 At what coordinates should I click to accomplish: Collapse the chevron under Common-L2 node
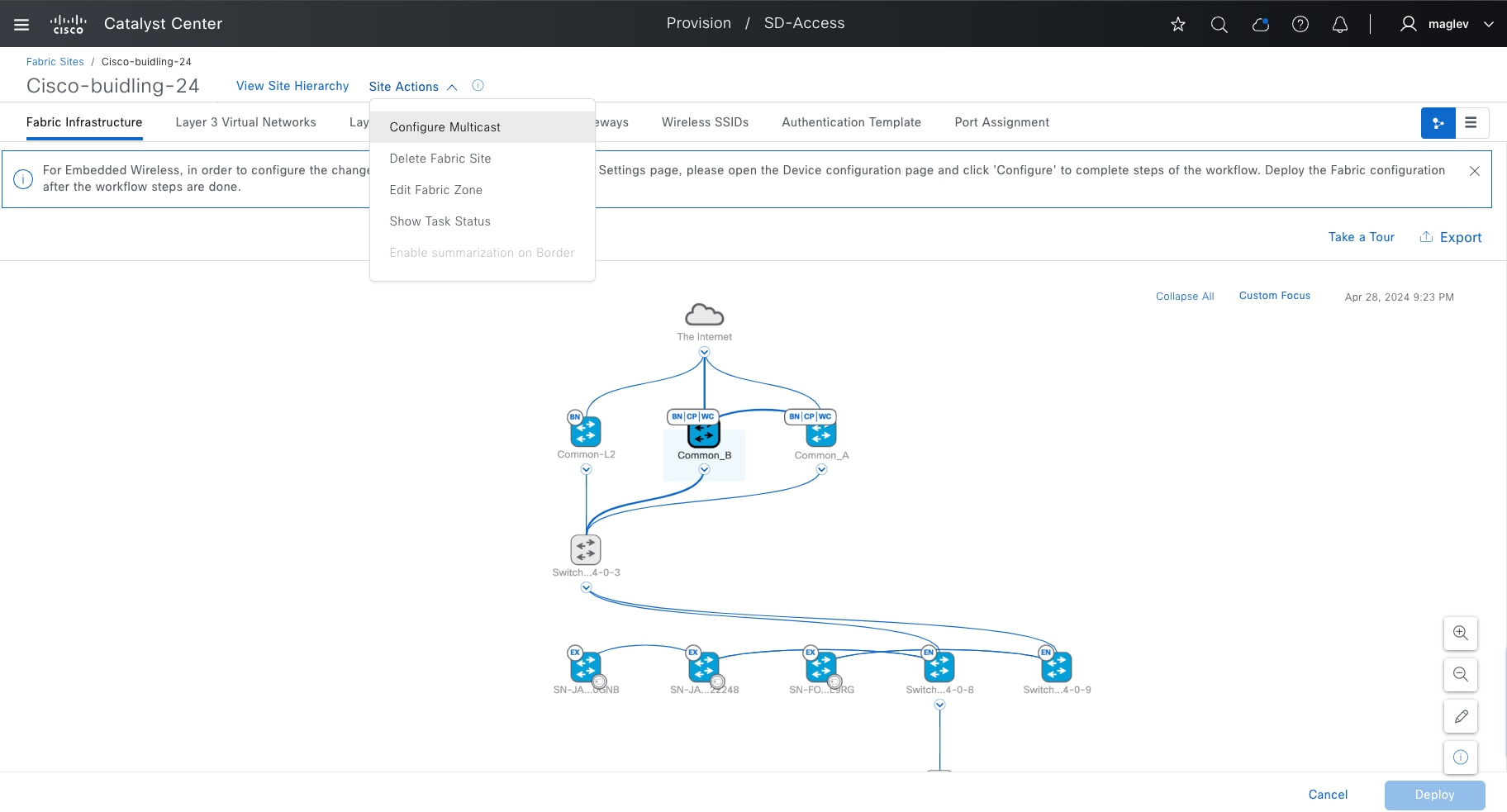586,469
